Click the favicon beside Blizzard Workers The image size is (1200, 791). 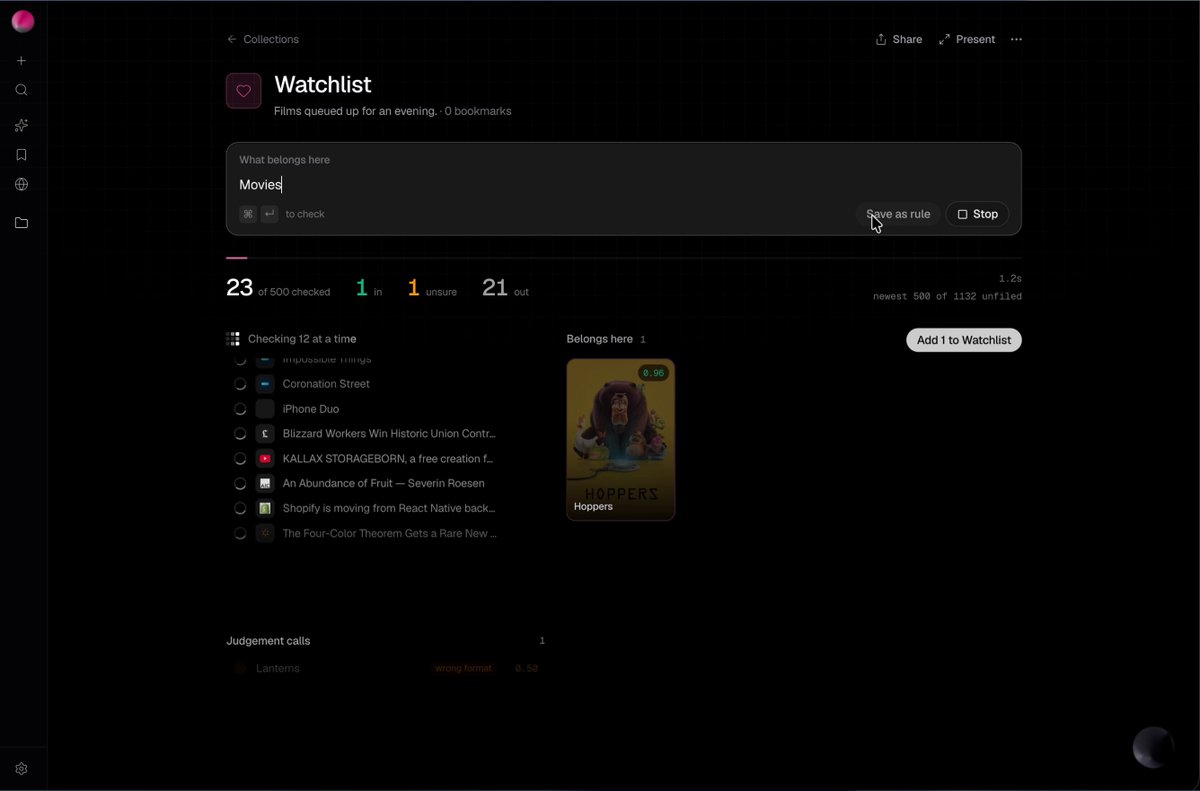[265, 434]
